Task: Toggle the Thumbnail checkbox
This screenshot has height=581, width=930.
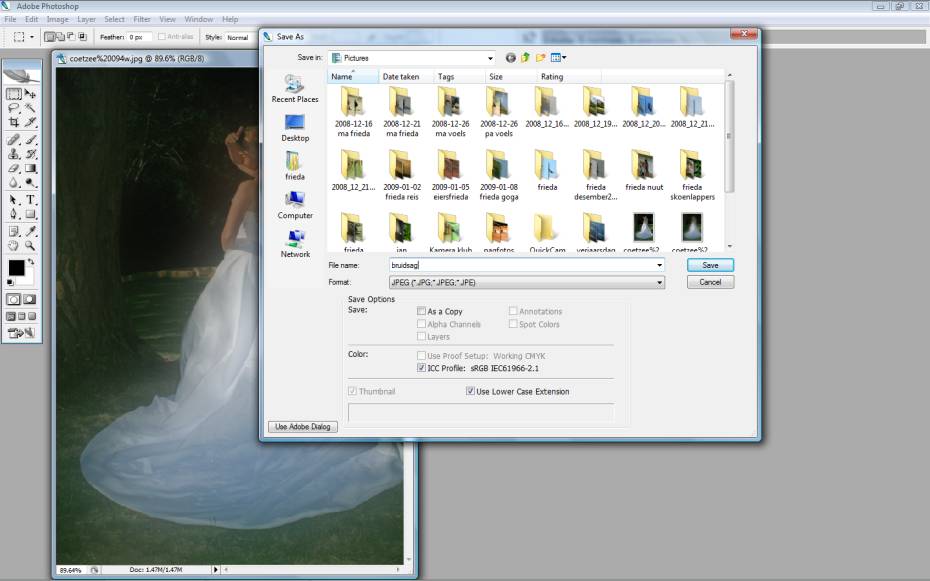Action: tap(352, 391)
